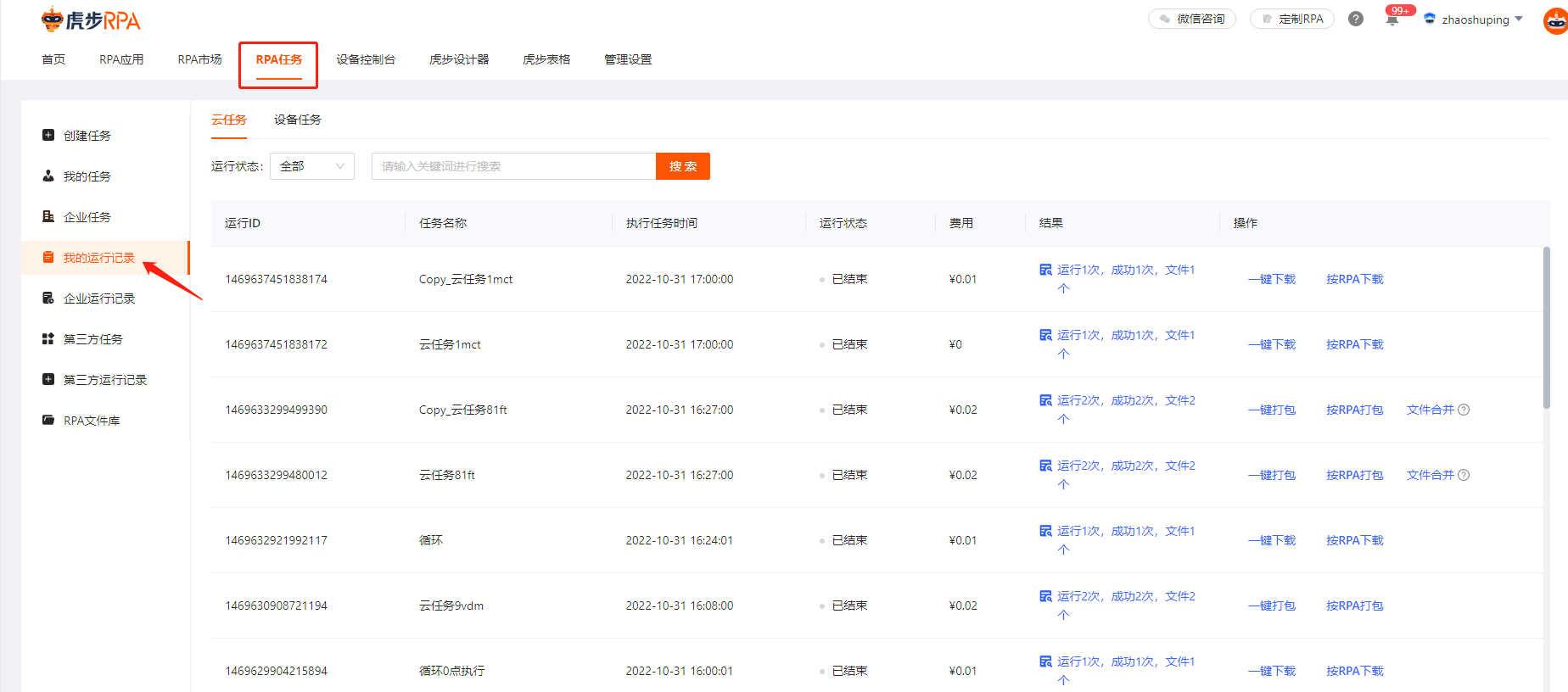The width and height of the screenshot is (1568, 692).
Task: Click task name 云任务9vdm
Action: point(451,605)
